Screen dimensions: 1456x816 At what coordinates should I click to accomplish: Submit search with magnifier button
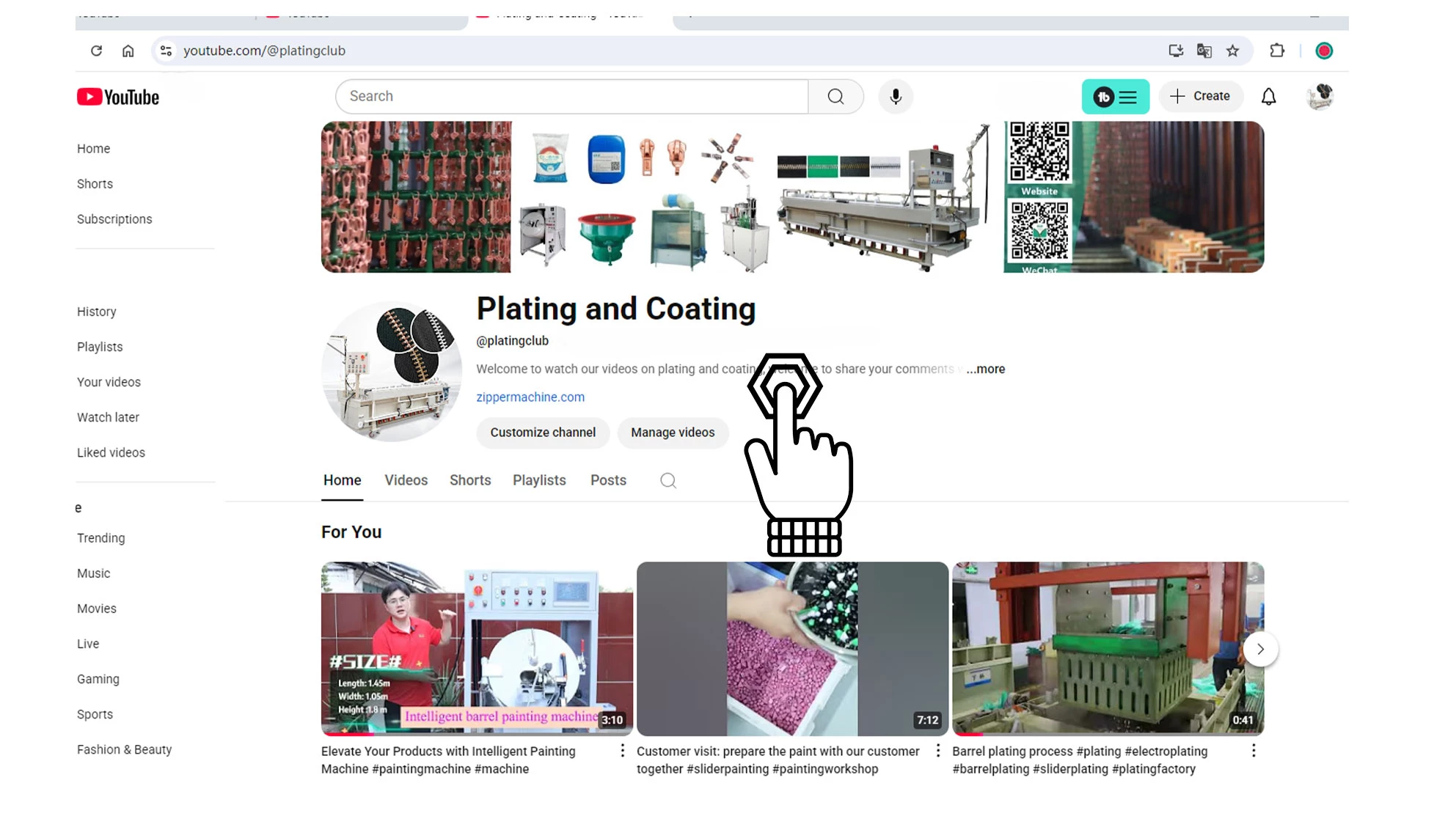(x=835, y=96)
